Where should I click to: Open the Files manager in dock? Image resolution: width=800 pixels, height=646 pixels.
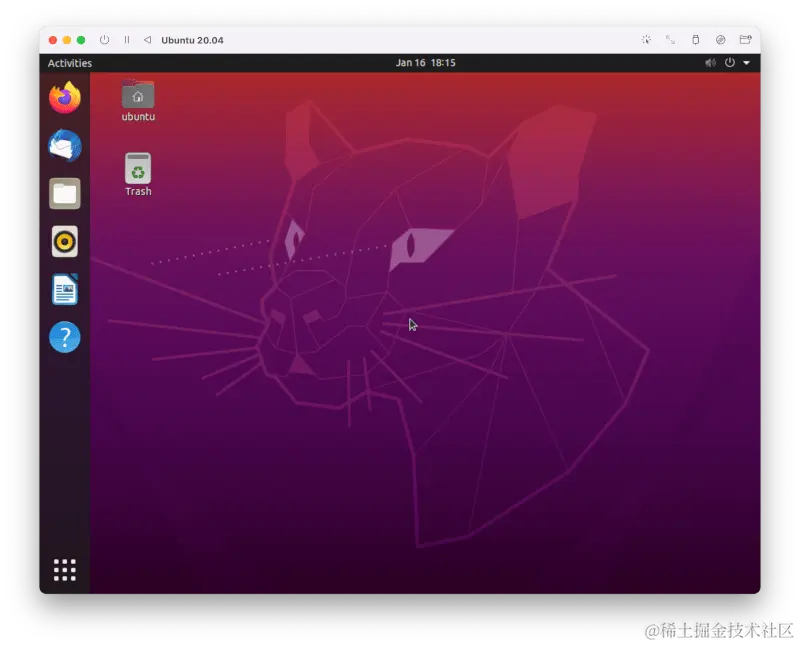point(65,193)
